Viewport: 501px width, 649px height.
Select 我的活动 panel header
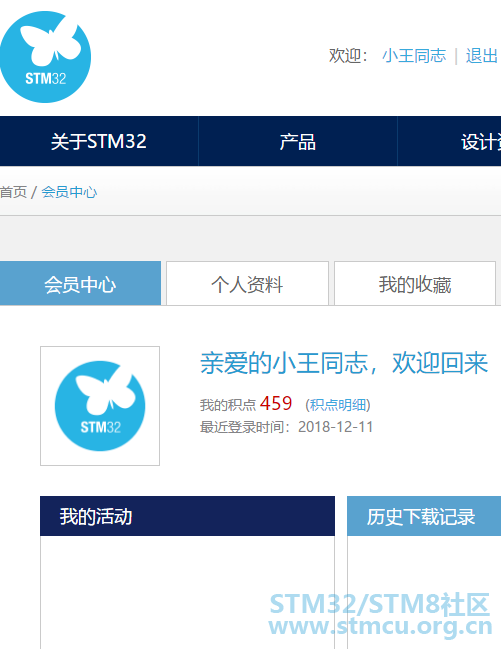[x=187, y=516]
